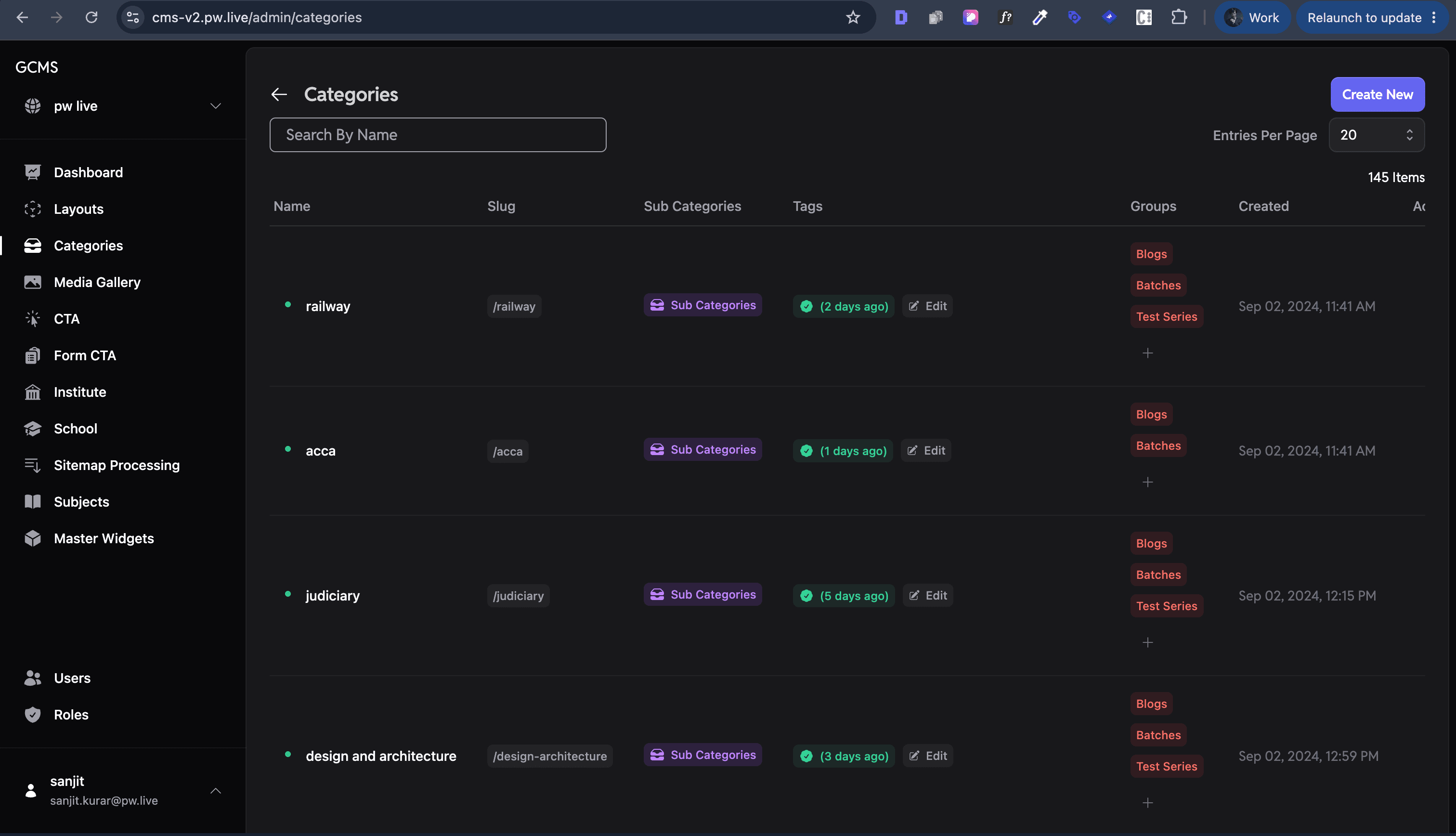Click the '(5 days ago)' tag for judiciary
1456x836 pixels.
[x=844, y=595]
